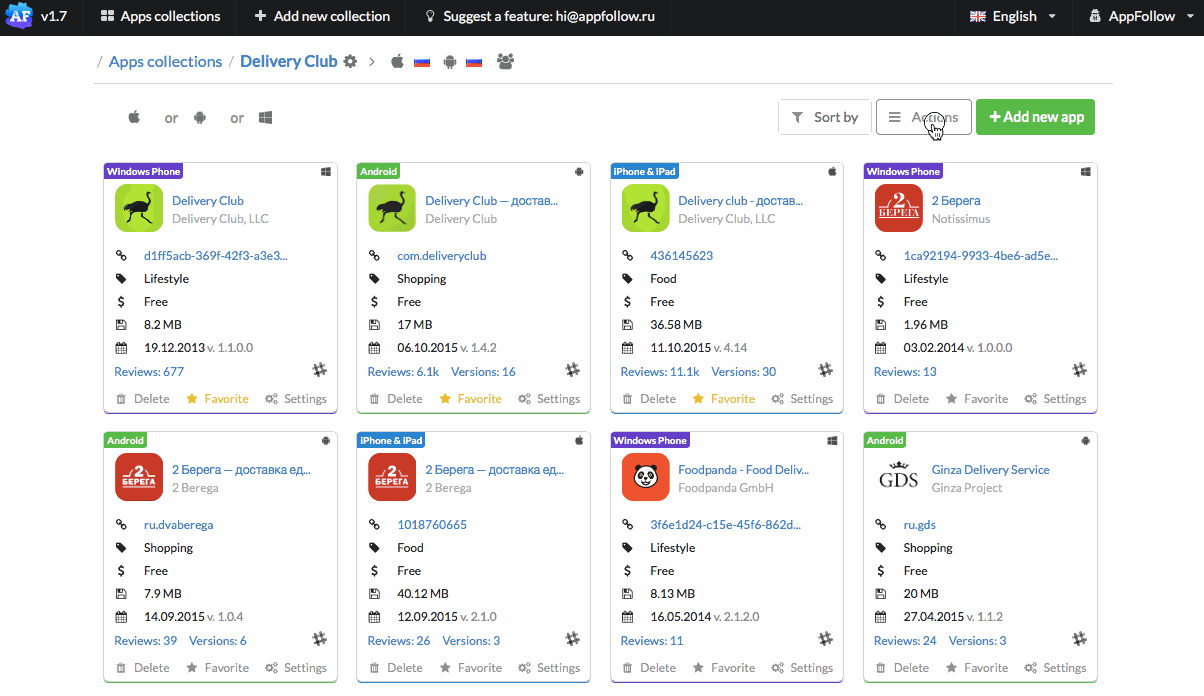This screenshot has height=696, width=1204.
Task: Click Slack icon on Delivery Club Windows Phone card
Action: tap(319, 370)
